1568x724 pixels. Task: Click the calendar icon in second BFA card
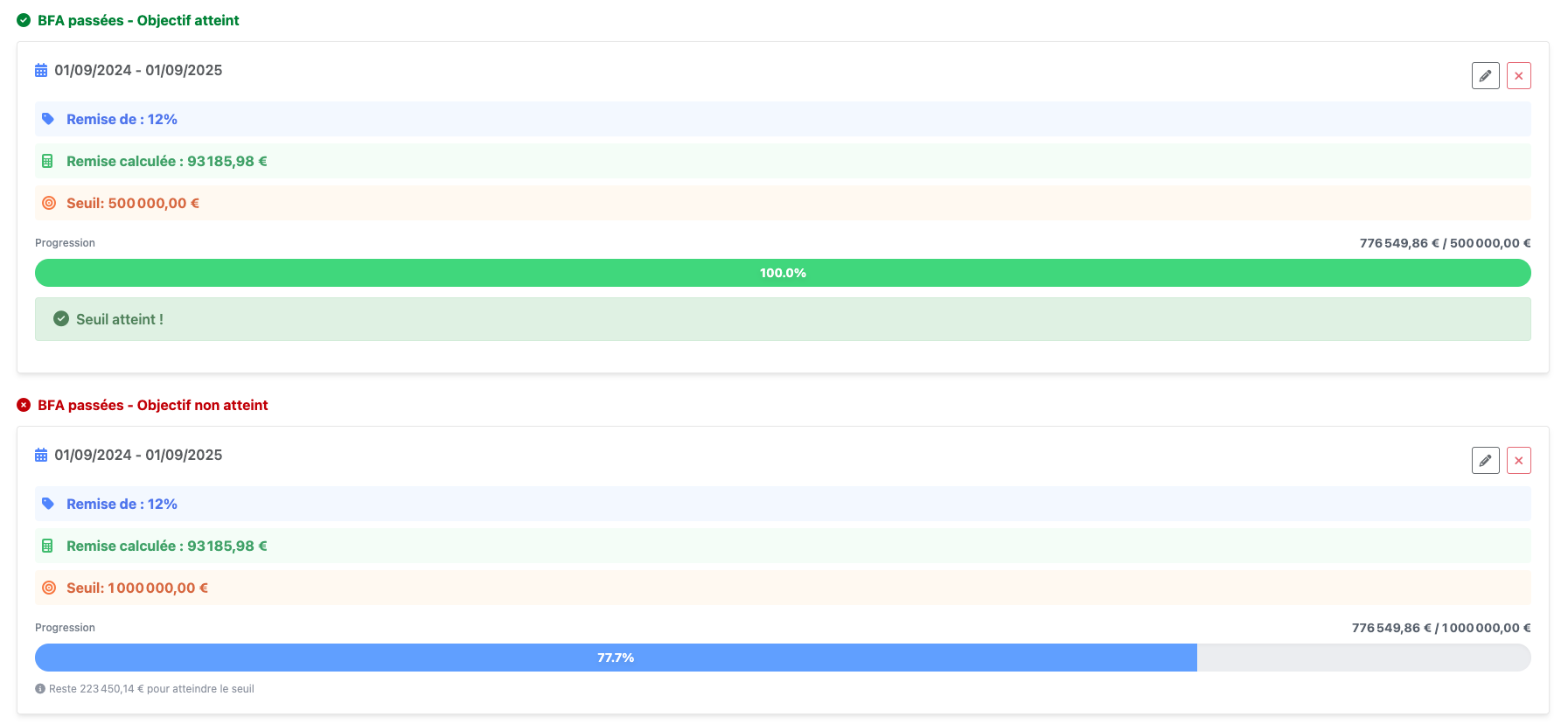(41, 455)
